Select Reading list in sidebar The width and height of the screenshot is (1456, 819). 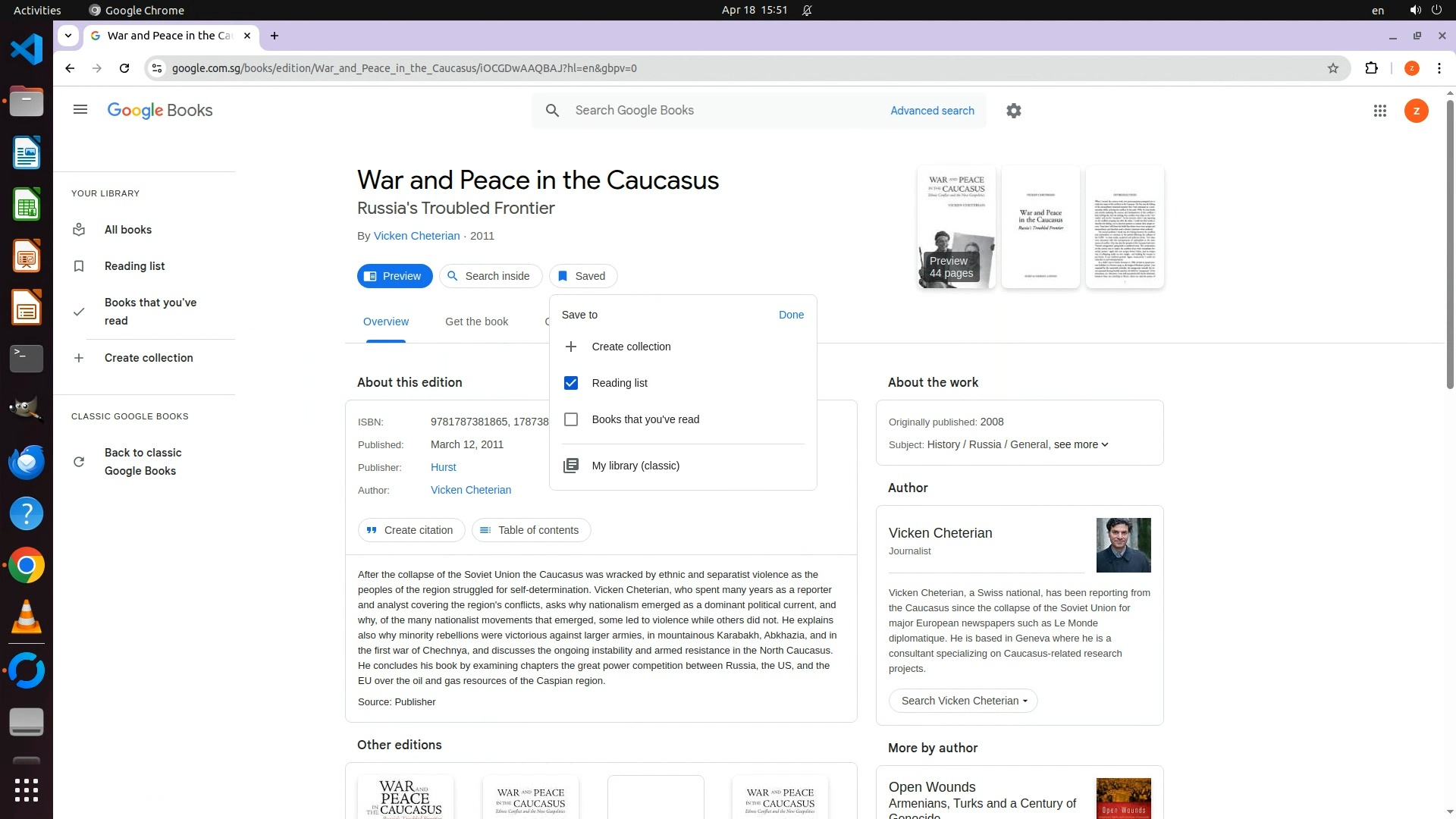click(134, 266)
